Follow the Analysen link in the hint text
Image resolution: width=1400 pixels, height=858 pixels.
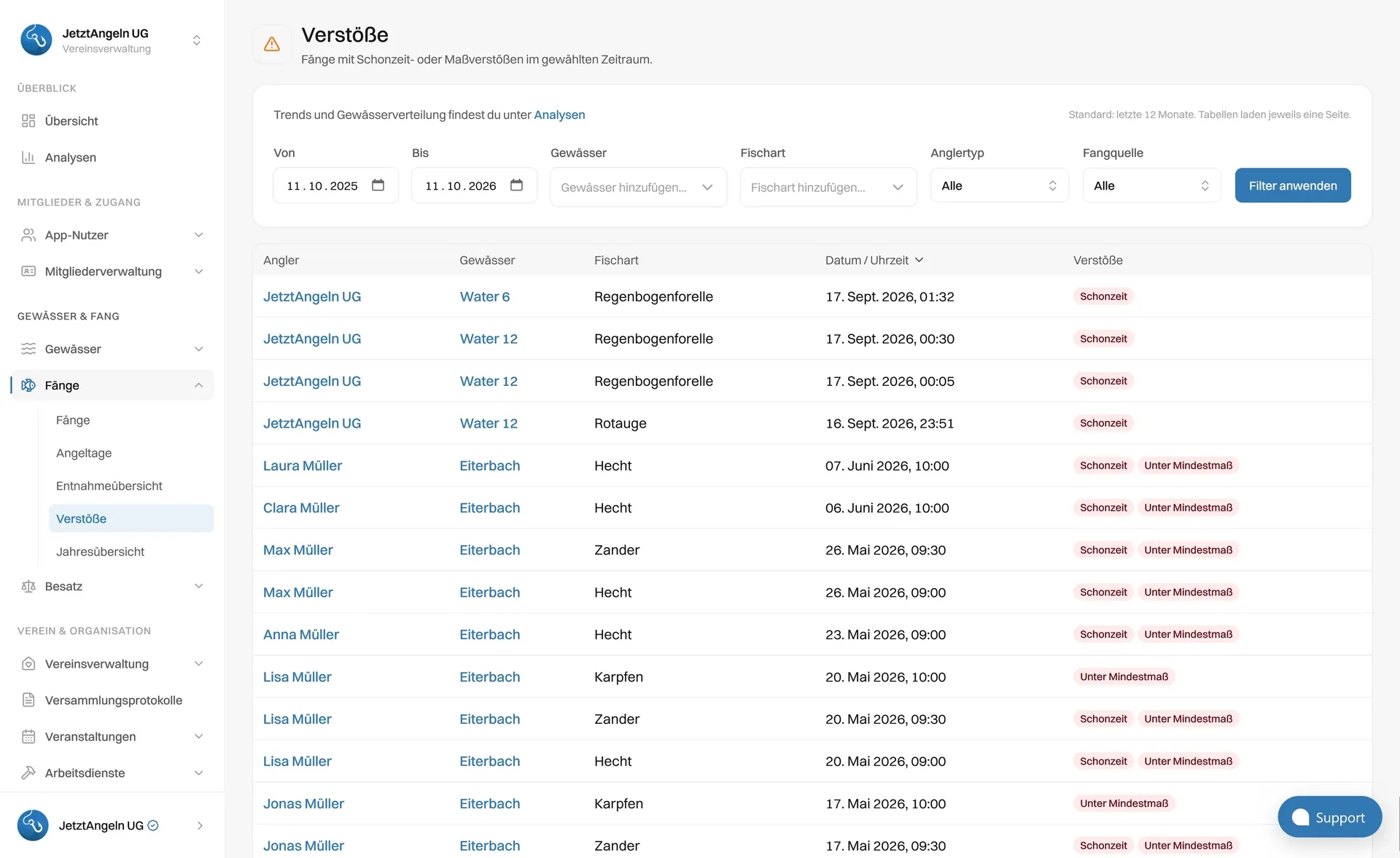(559, 115)
